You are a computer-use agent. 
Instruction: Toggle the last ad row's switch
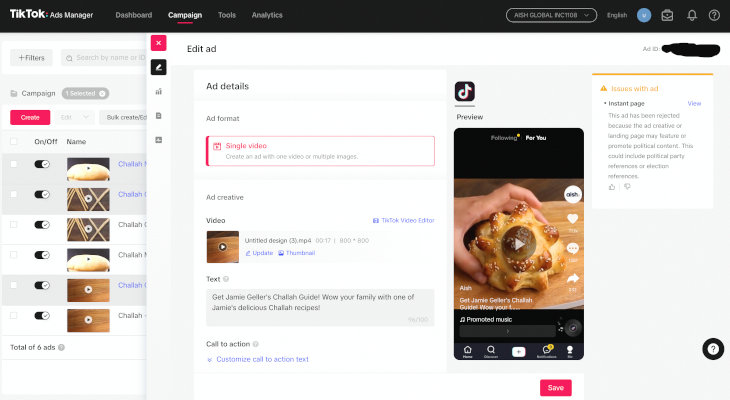click(43, 316)
